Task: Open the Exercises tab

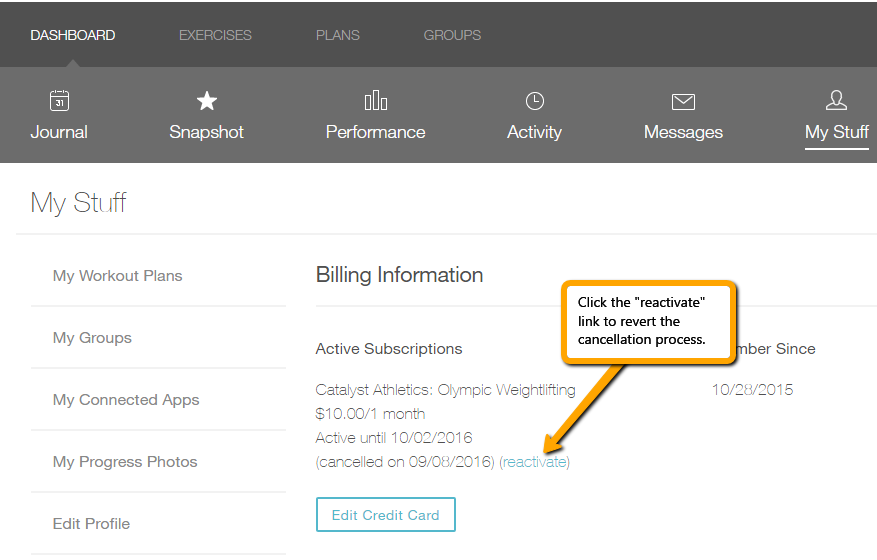Action: (215, 35)
